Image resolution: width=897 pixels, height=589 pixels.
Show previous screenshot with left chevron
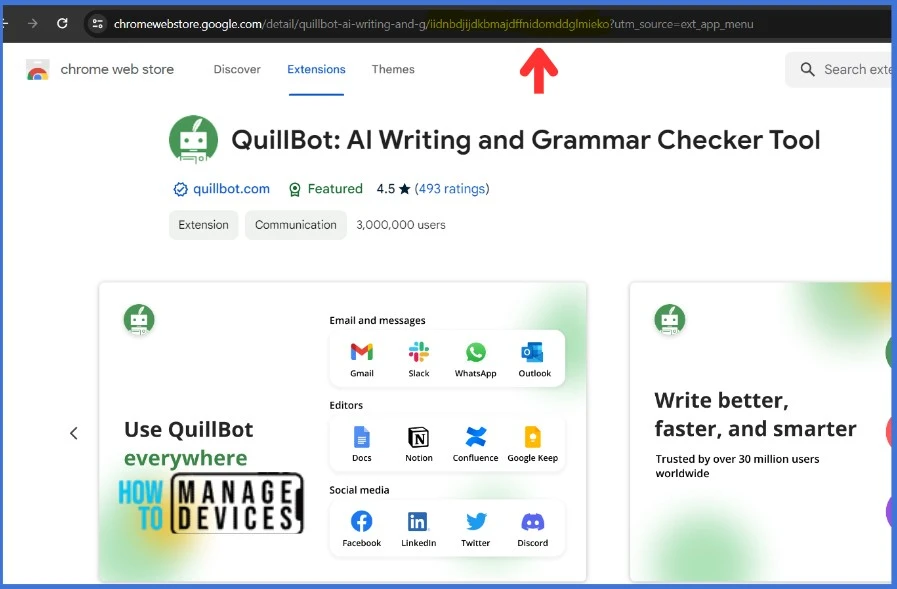74,433
